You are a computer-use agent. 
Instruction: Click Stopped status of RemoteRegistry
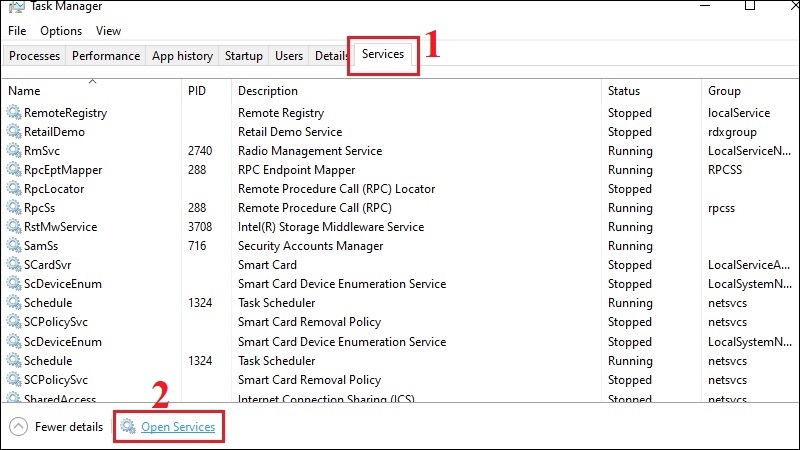pos(630,113)
